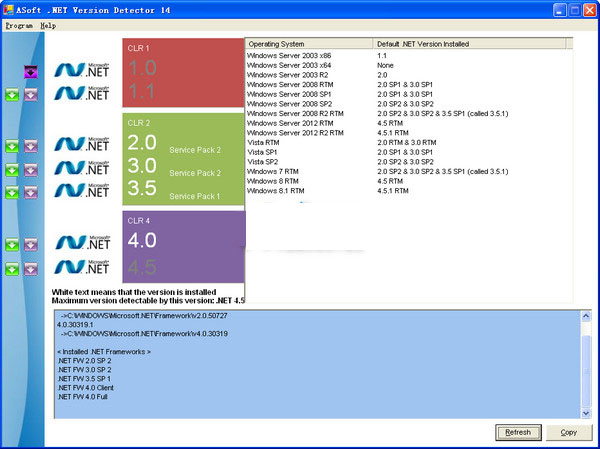
Task: Click the purple download arrow beside .NET 3.0
Action: [31, 170]
